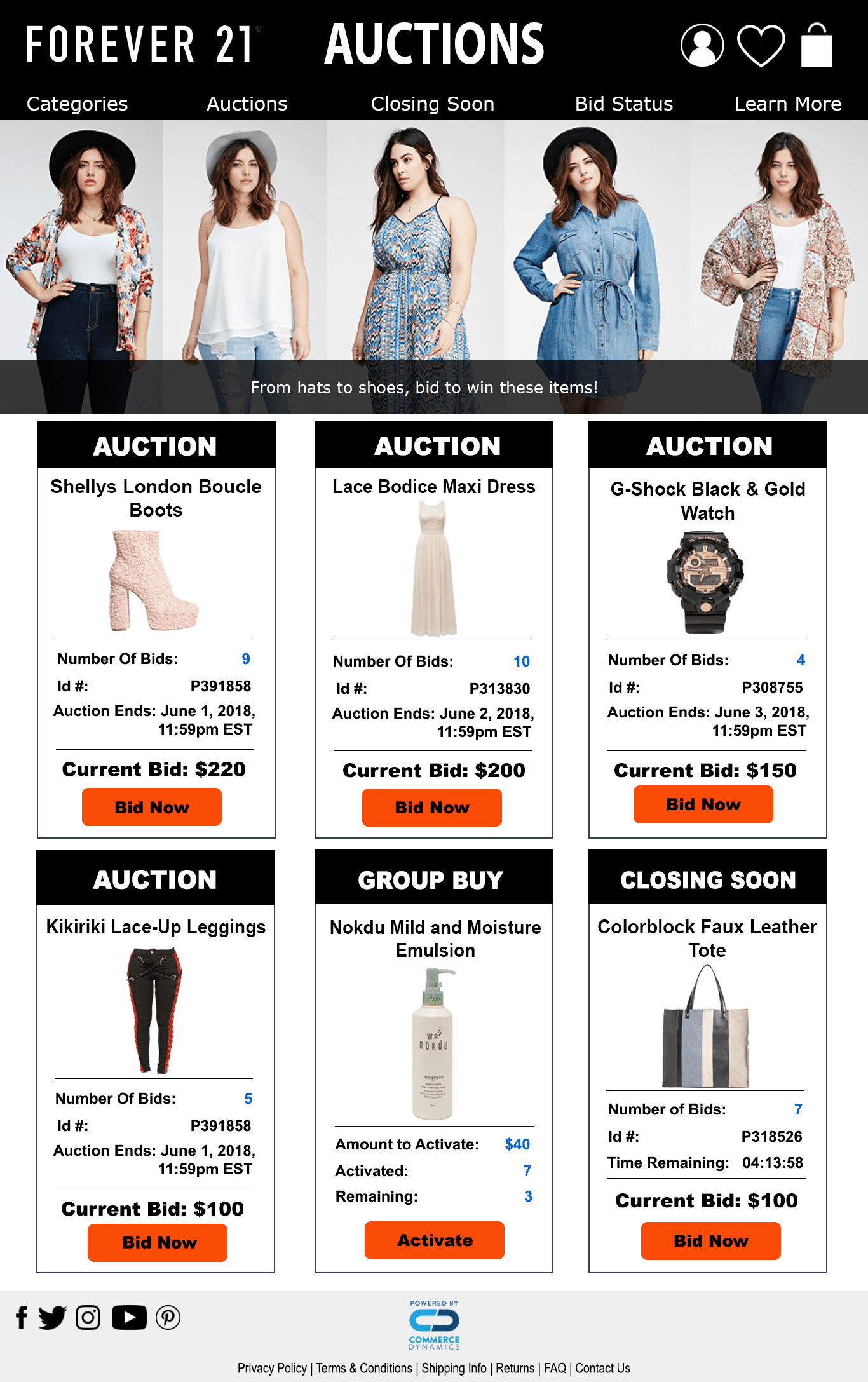Visit the Facebook page icon
The width and height of the screenshot is (868, 1382).
(22, 1317)
